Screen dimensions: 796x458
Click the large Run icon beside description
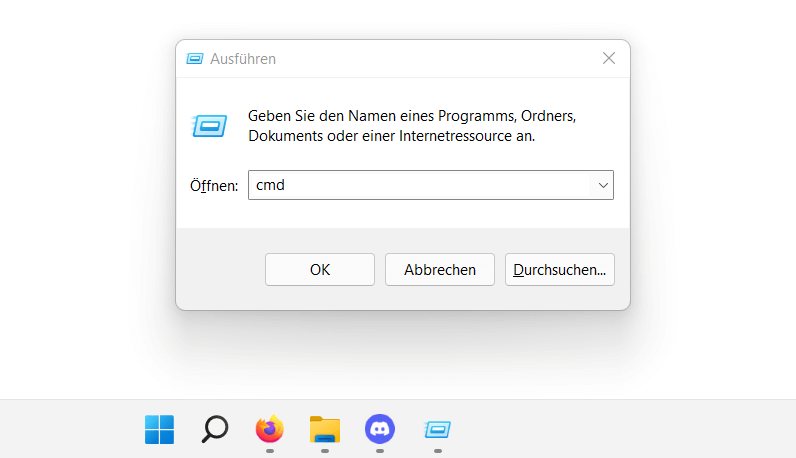pyautogui.click(x=209, y=125)
